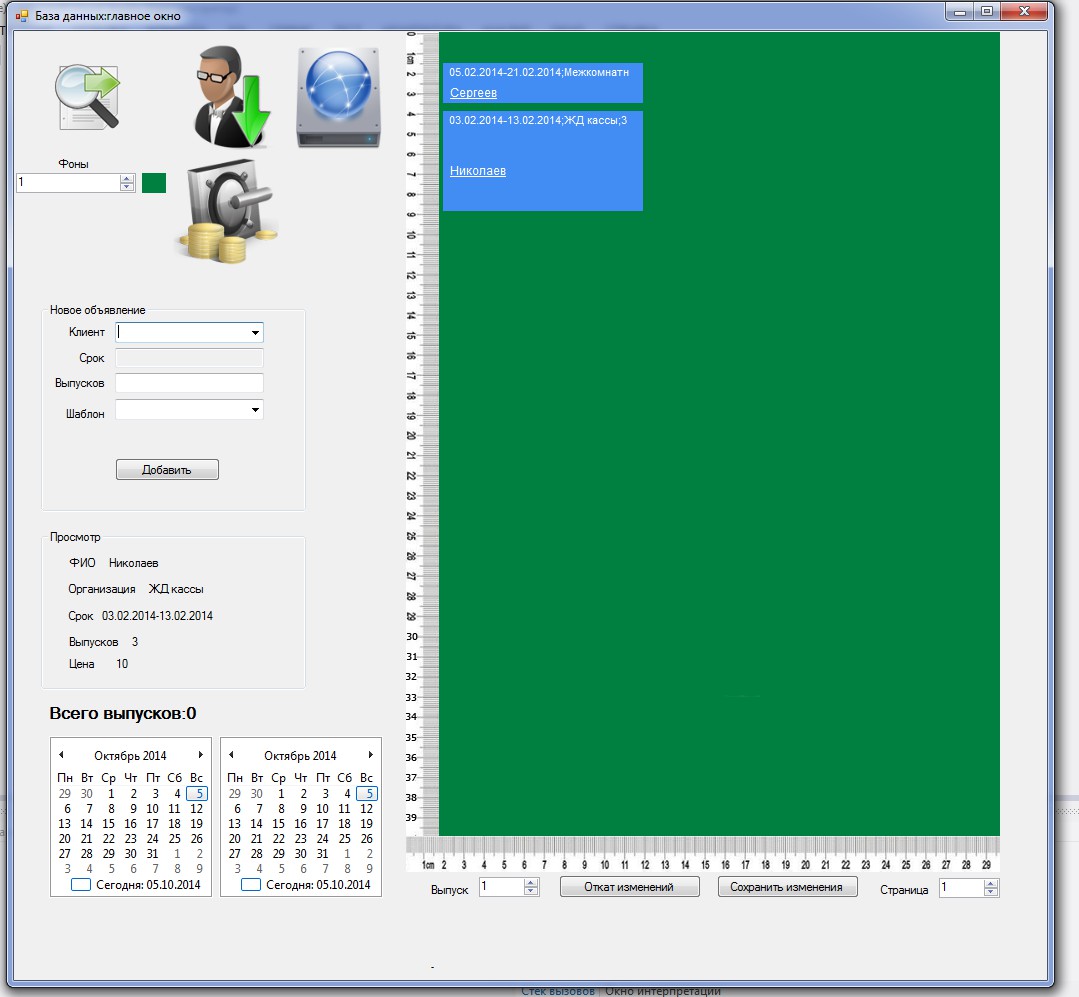Screen dimensions: 1079x997
Task: Click the Стек вызовов tab behind the window
Action: [558, 991]
